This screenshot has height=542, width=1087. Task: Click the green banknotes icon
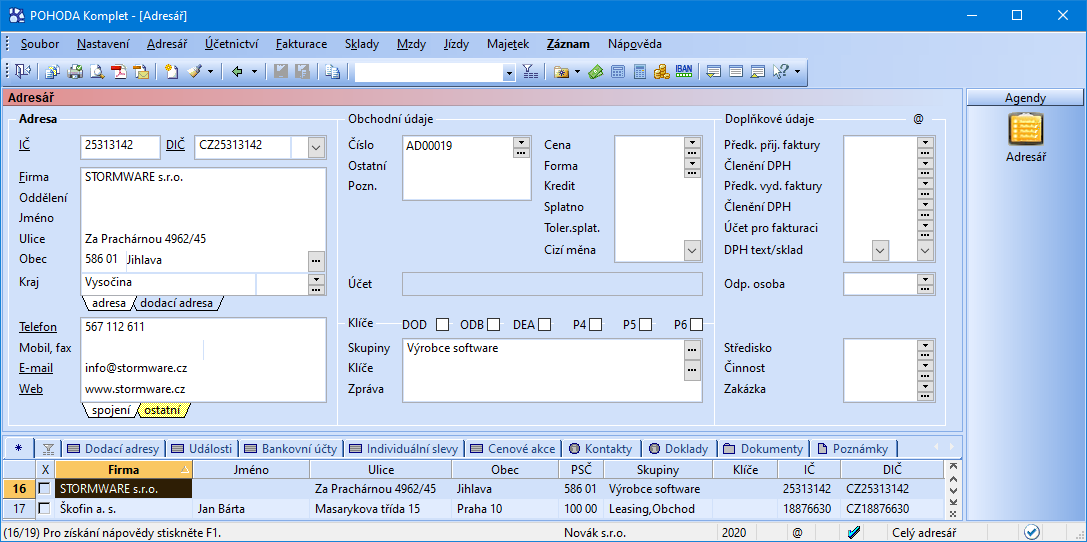[x=595, y=71]
